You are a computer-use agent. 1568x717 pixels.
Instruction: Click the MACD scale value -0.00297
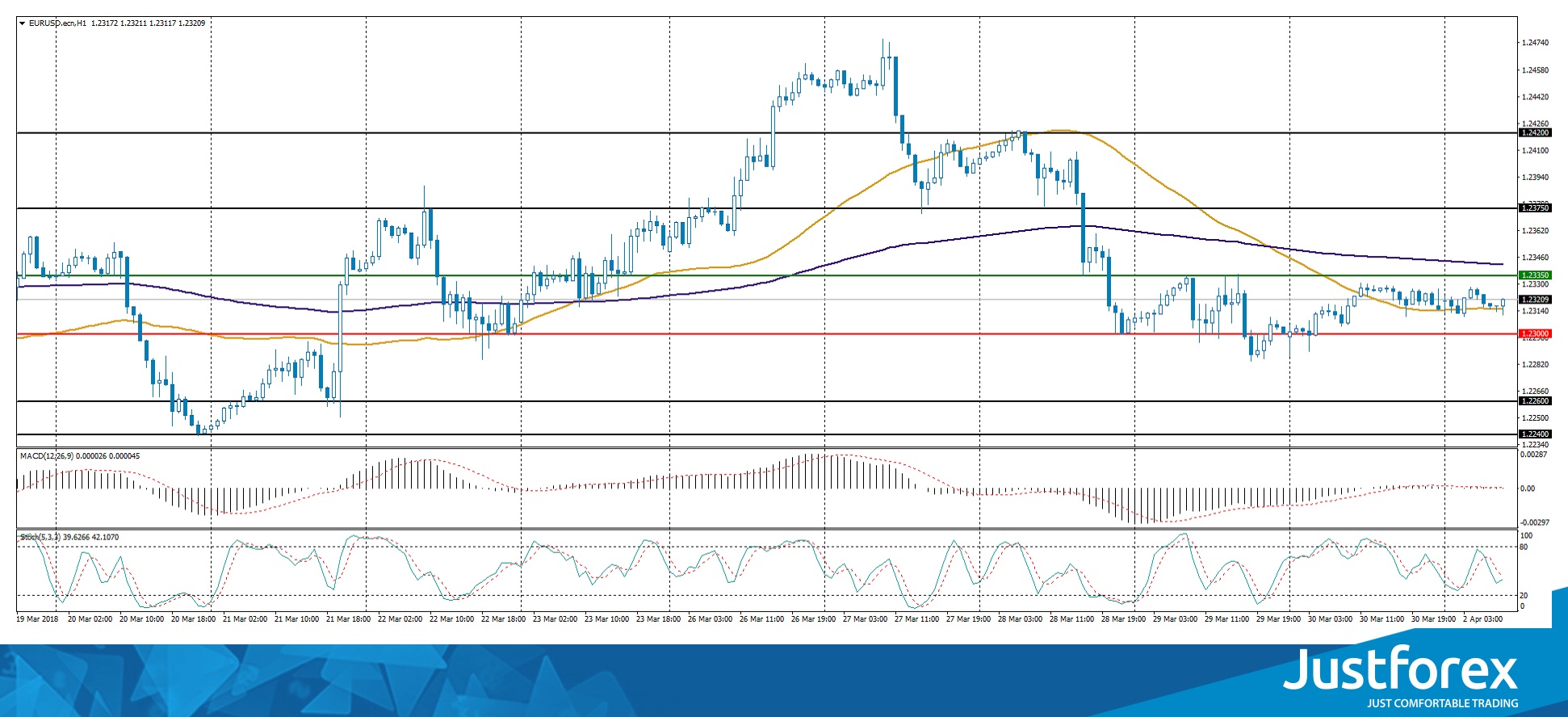pos(1534,523)
